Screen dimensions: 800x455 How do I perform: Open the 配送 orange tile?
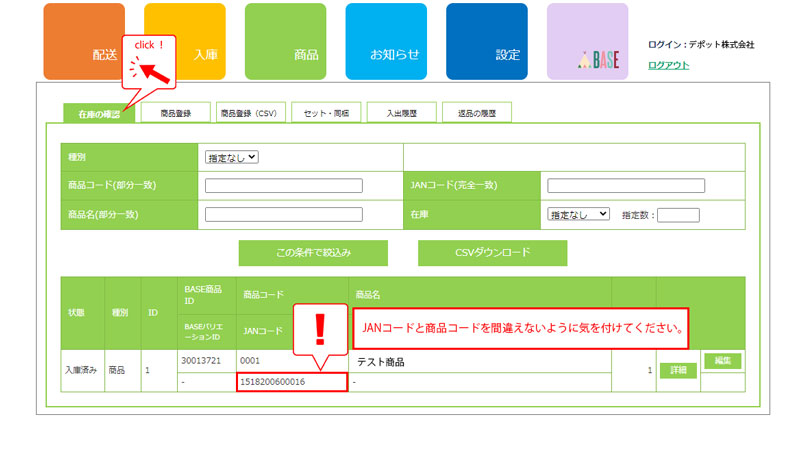[84, 42]
